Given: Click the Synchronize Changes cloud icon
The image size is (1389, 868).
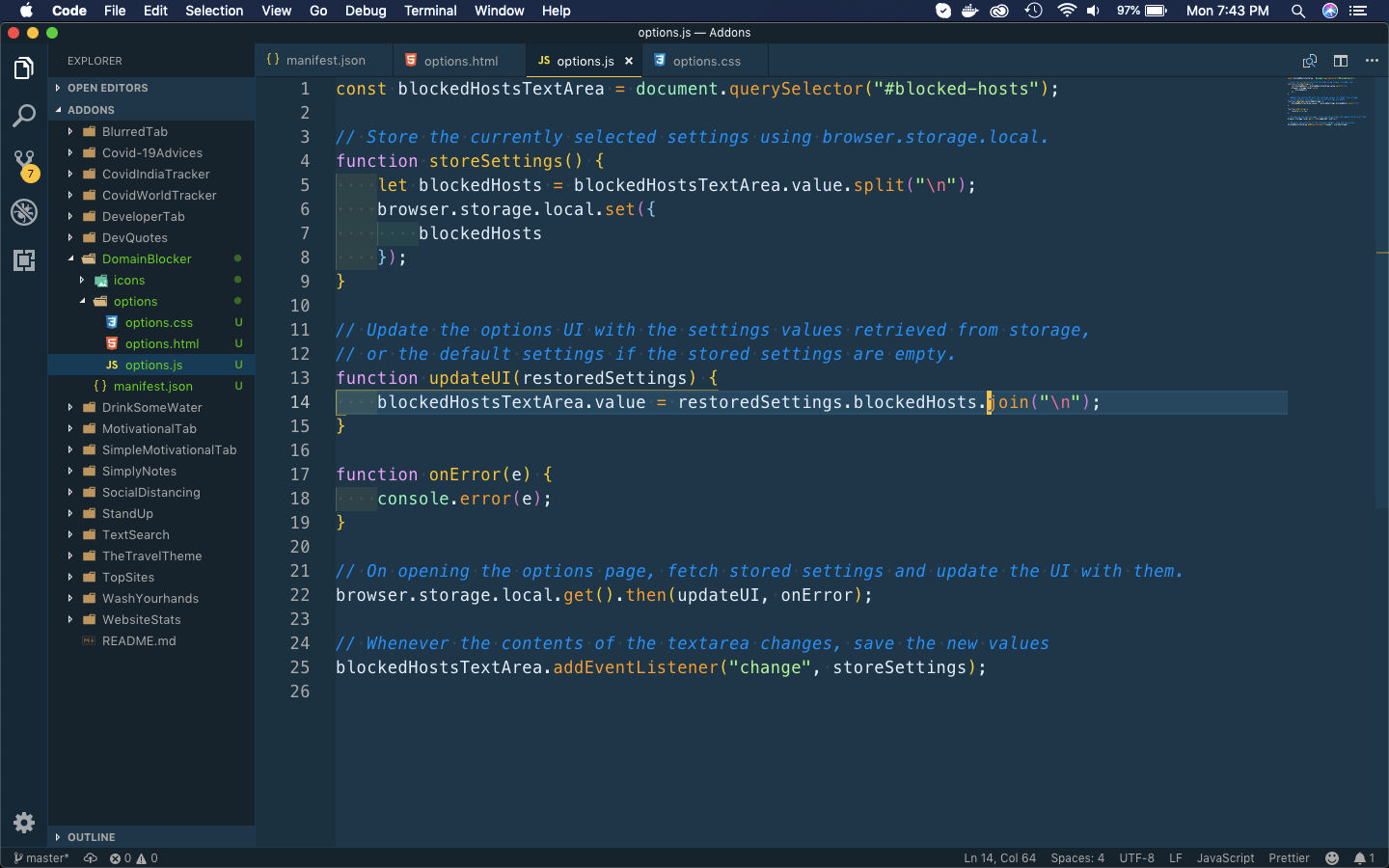Looking at the screenshot, I should [x=91, y=858].
